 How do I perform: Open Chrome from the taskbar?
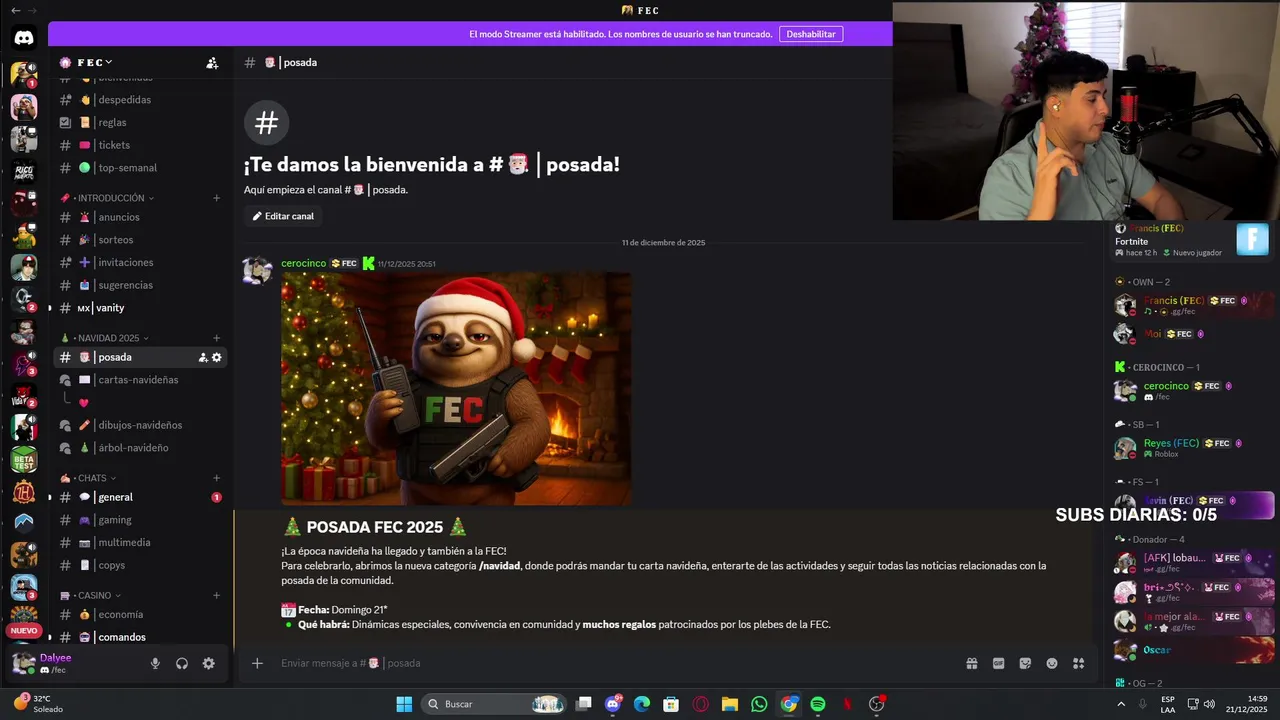click(x=789, y=704)
